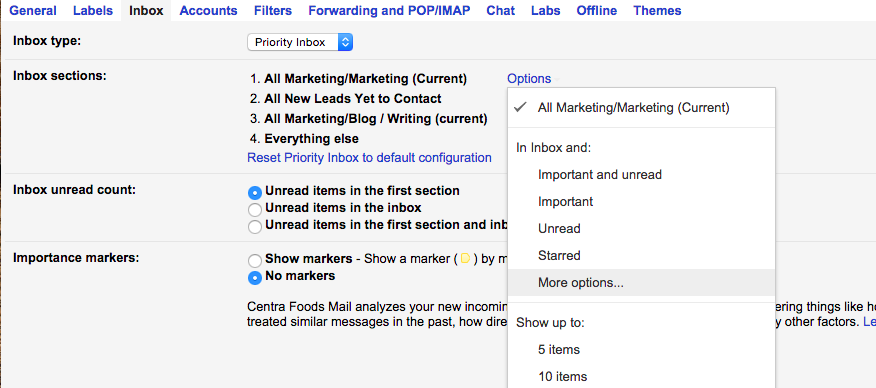Click the Inbox type label
The image size is (876, 388).
(x=47, y=41)
